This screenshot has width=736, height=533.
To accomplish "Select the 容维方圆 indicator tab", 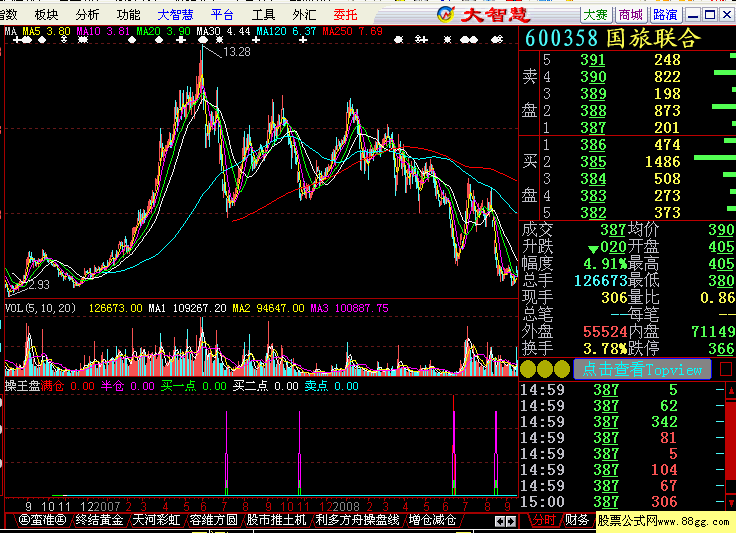I will [214, 520].
